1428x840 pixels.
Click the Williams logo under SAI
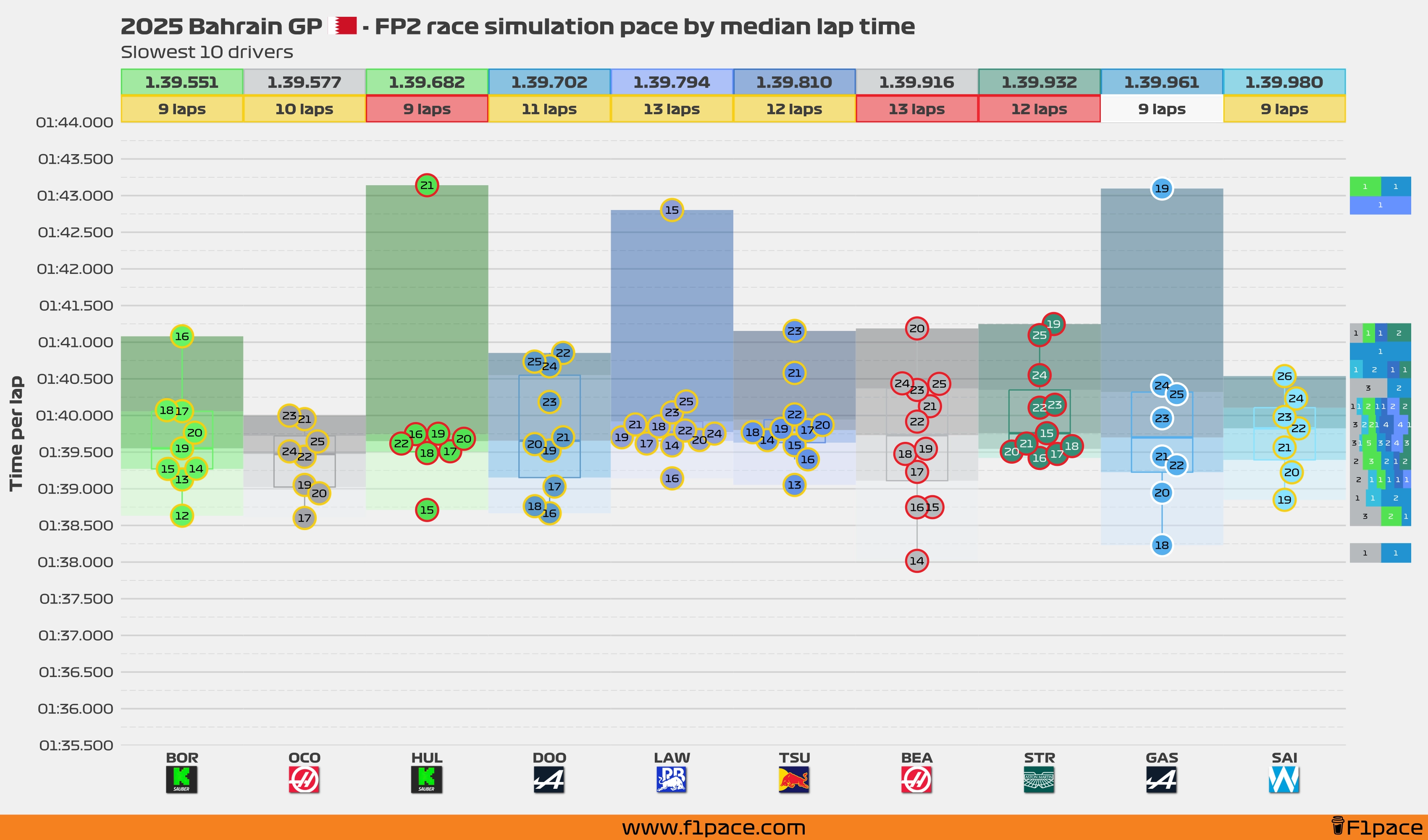[x=1284, y=780]
